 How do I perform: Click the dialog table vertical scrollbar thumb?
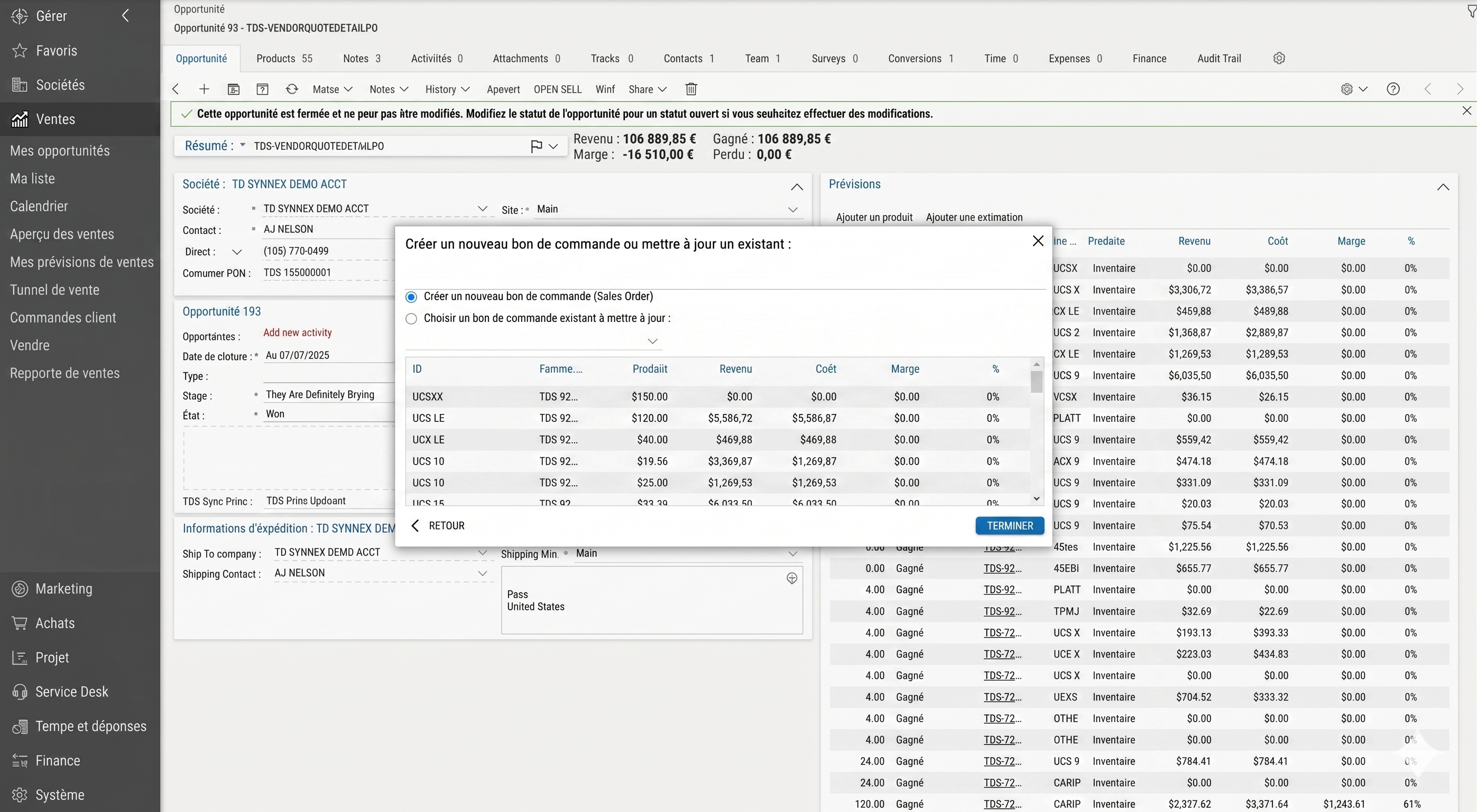point(1036,382)
